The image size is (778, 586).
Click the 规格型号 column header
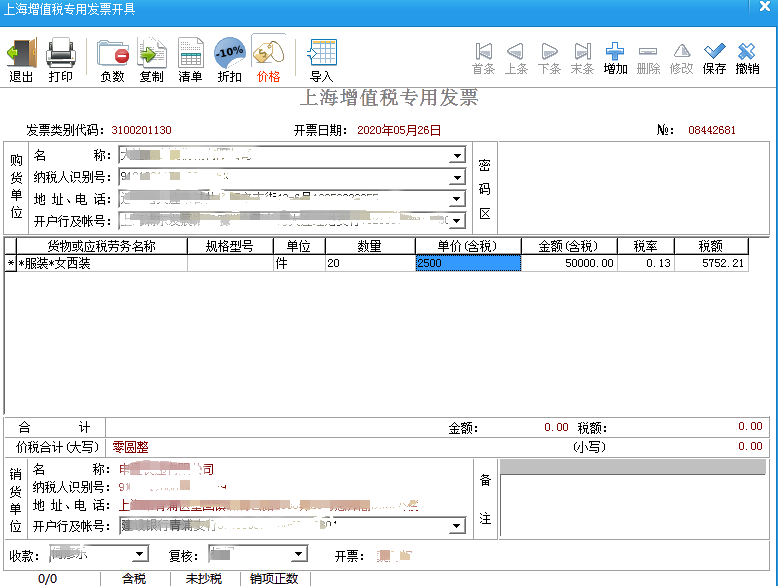click(x=230, y=246)
